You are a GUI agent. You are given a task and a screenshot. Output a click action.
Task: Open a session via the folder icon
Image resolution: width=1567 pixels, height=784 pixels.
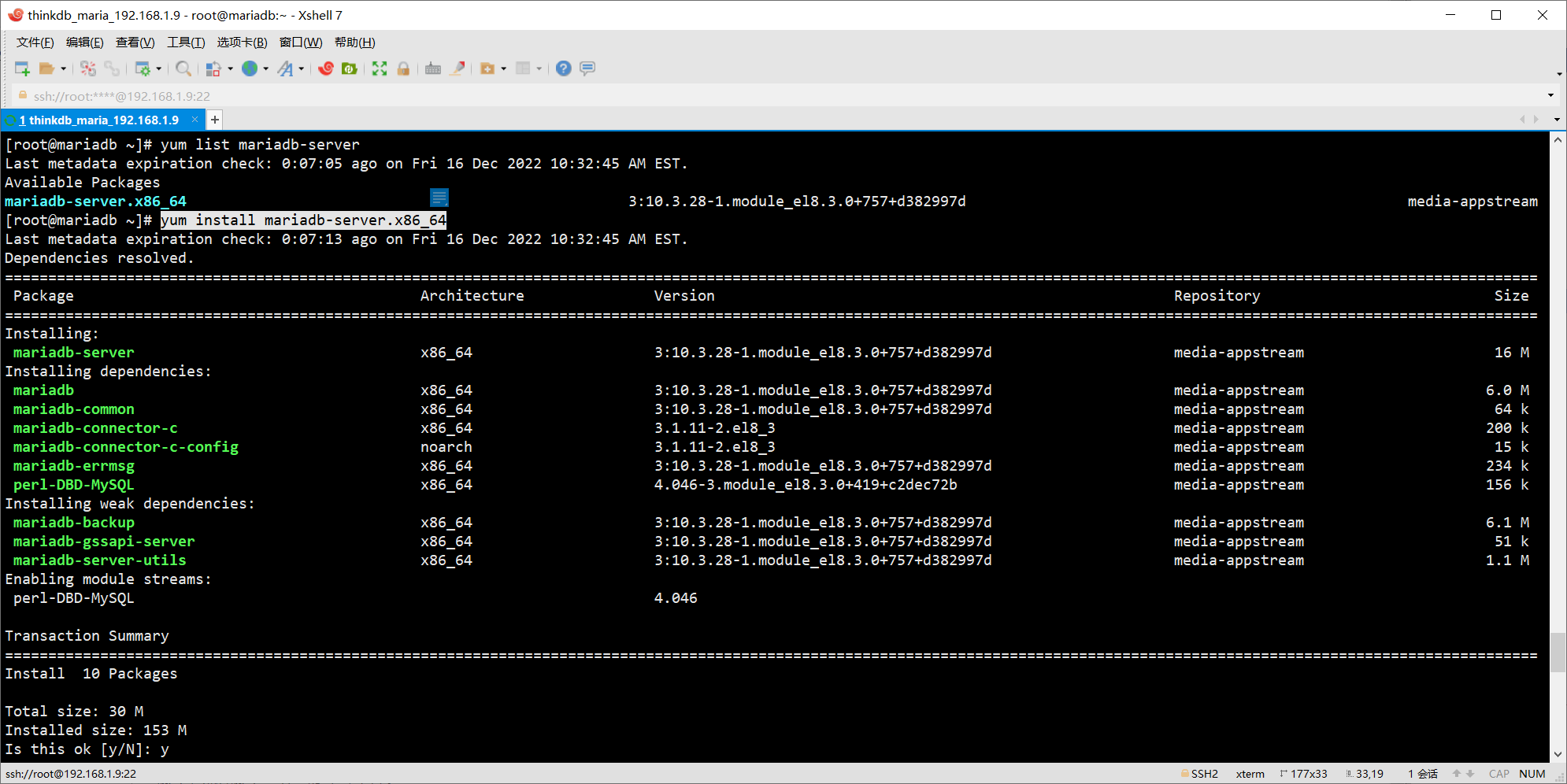point(47,68)
